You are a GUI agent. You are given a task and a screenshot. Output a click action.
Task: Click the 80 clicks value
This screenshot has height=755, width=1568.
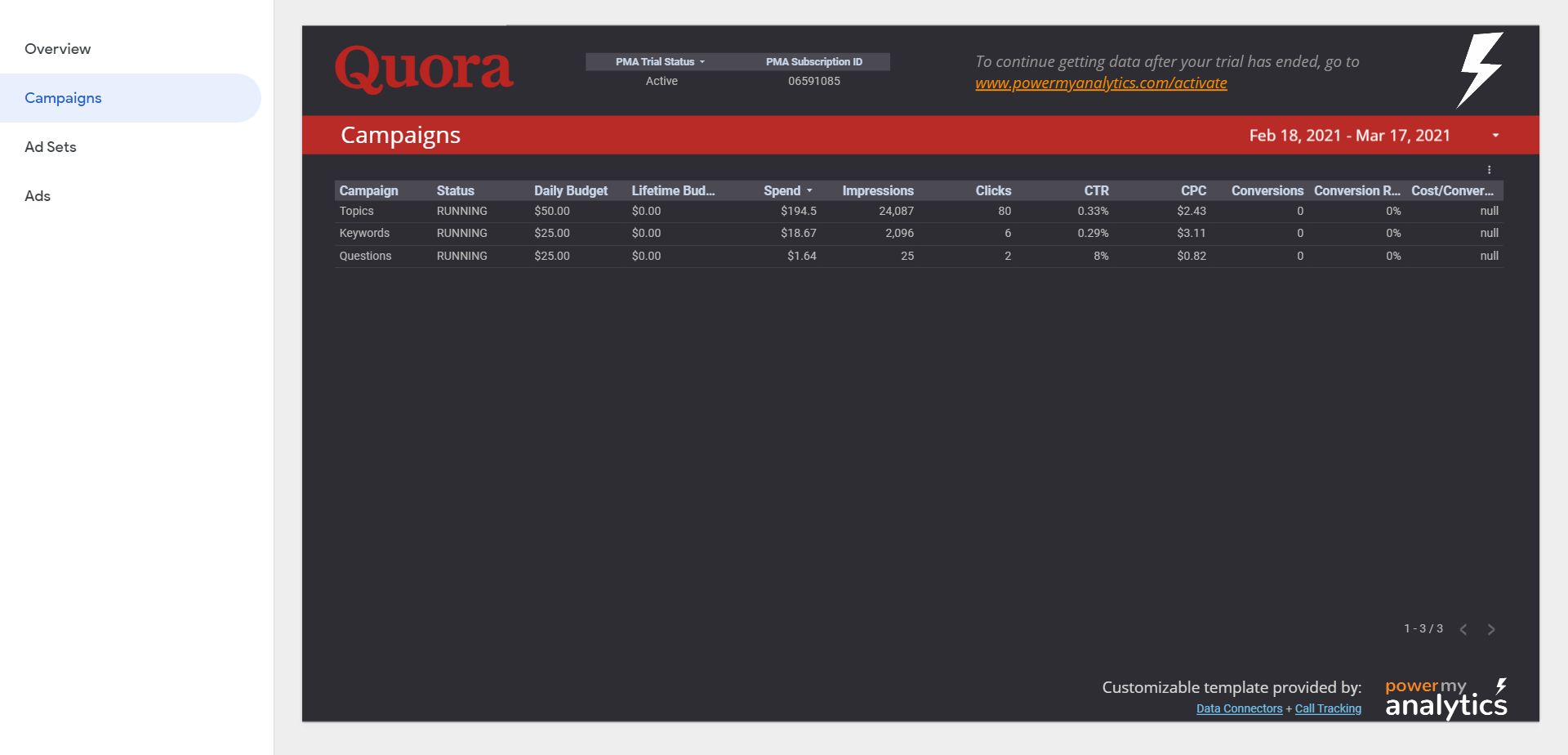(x=1004, y=211)
